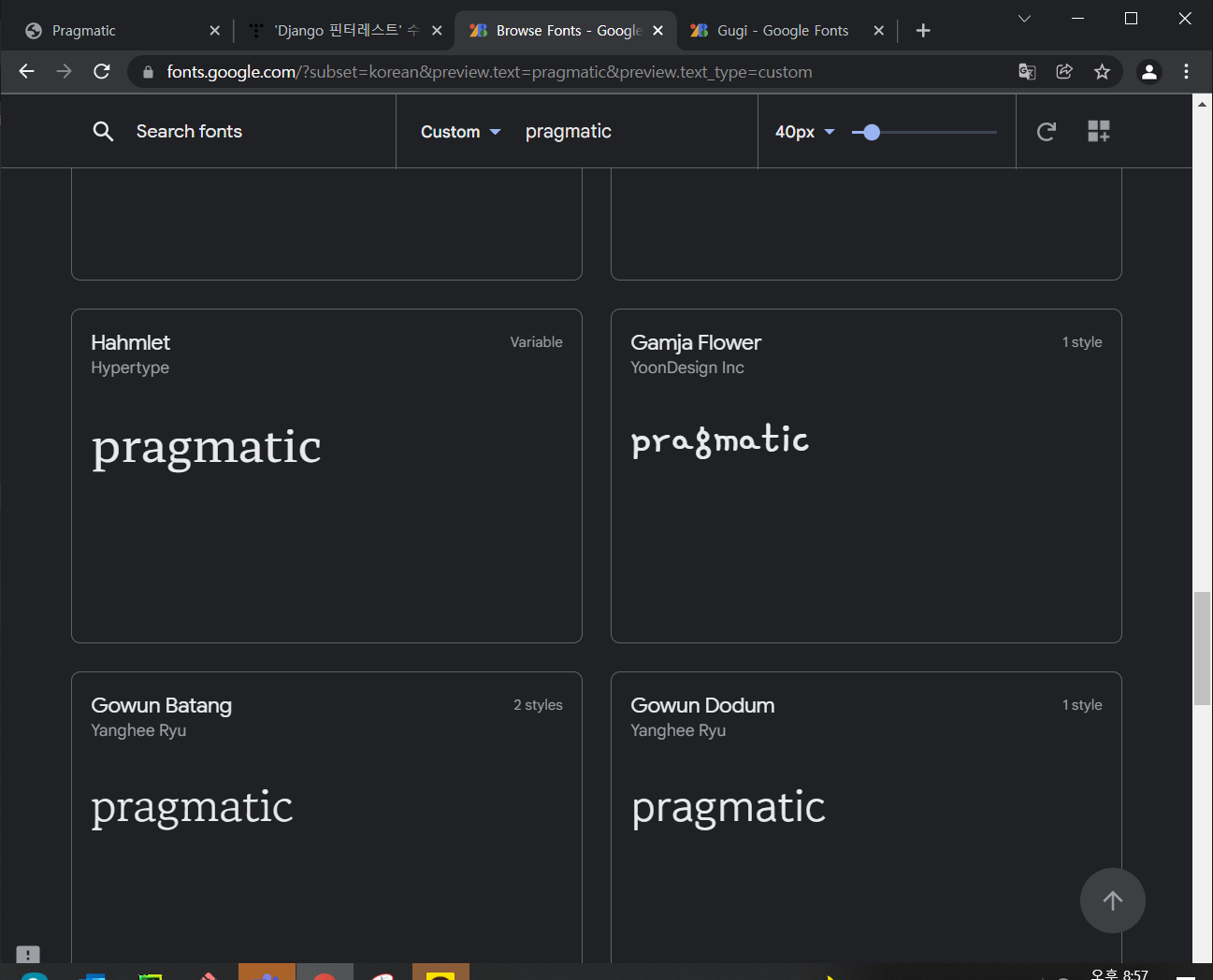This screenshot has width=1213, height=980.
Task: Bookmark this page with star icon
Action: 1103,72
